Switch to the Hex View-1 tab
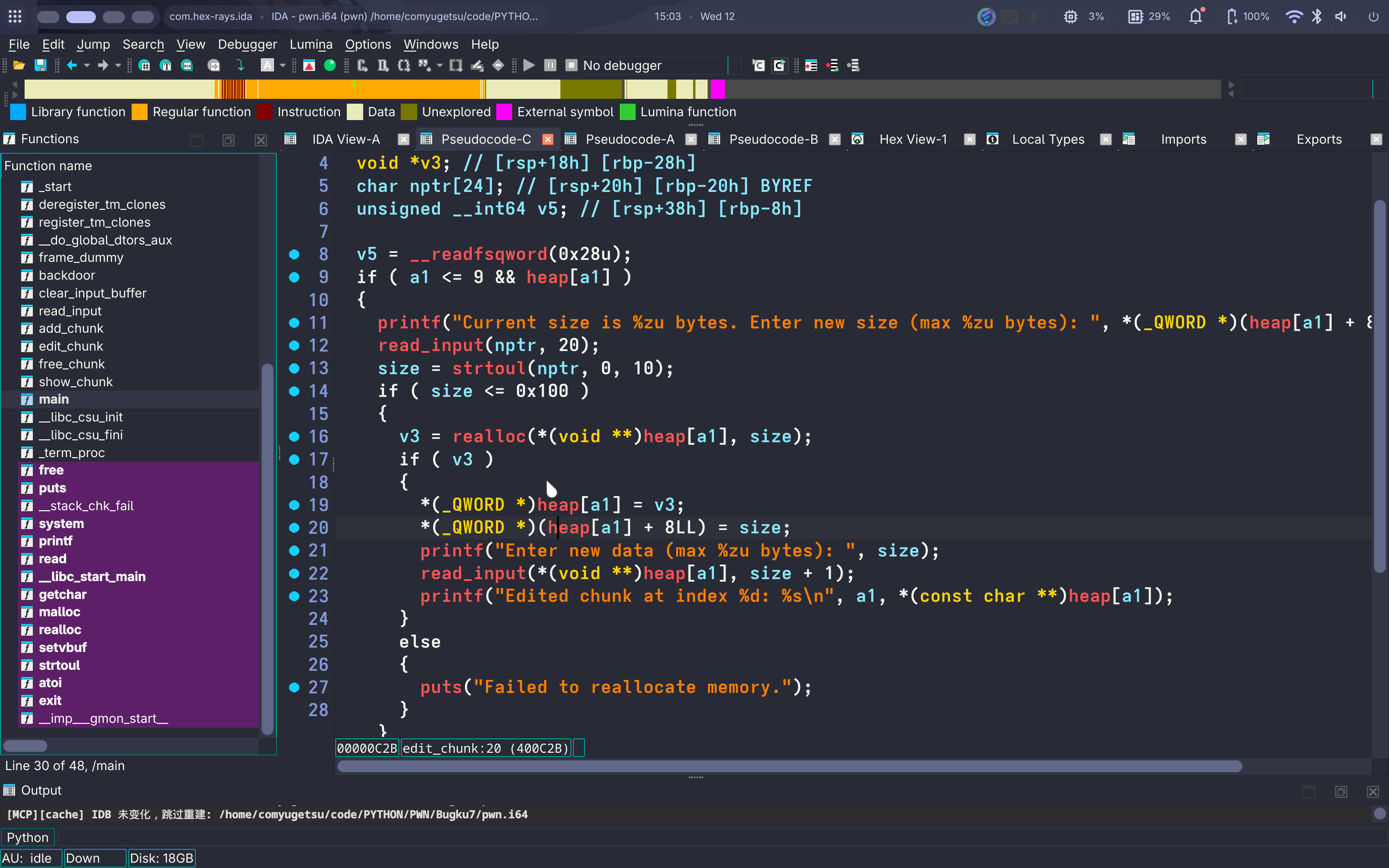 912,139
